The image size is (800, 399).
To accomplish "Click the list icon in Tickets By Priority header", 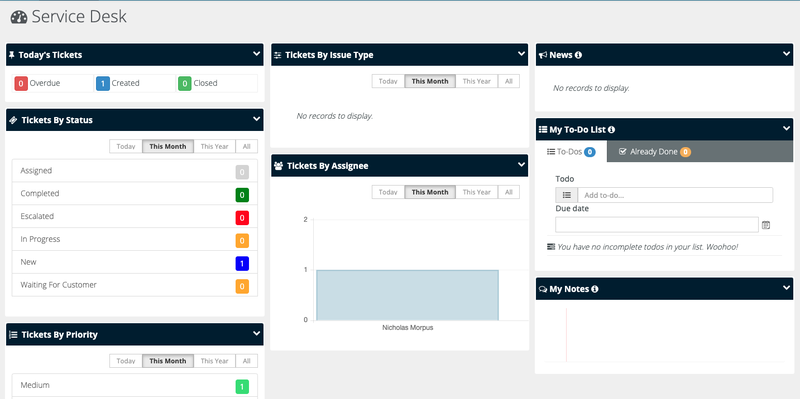I will (13, 335).
